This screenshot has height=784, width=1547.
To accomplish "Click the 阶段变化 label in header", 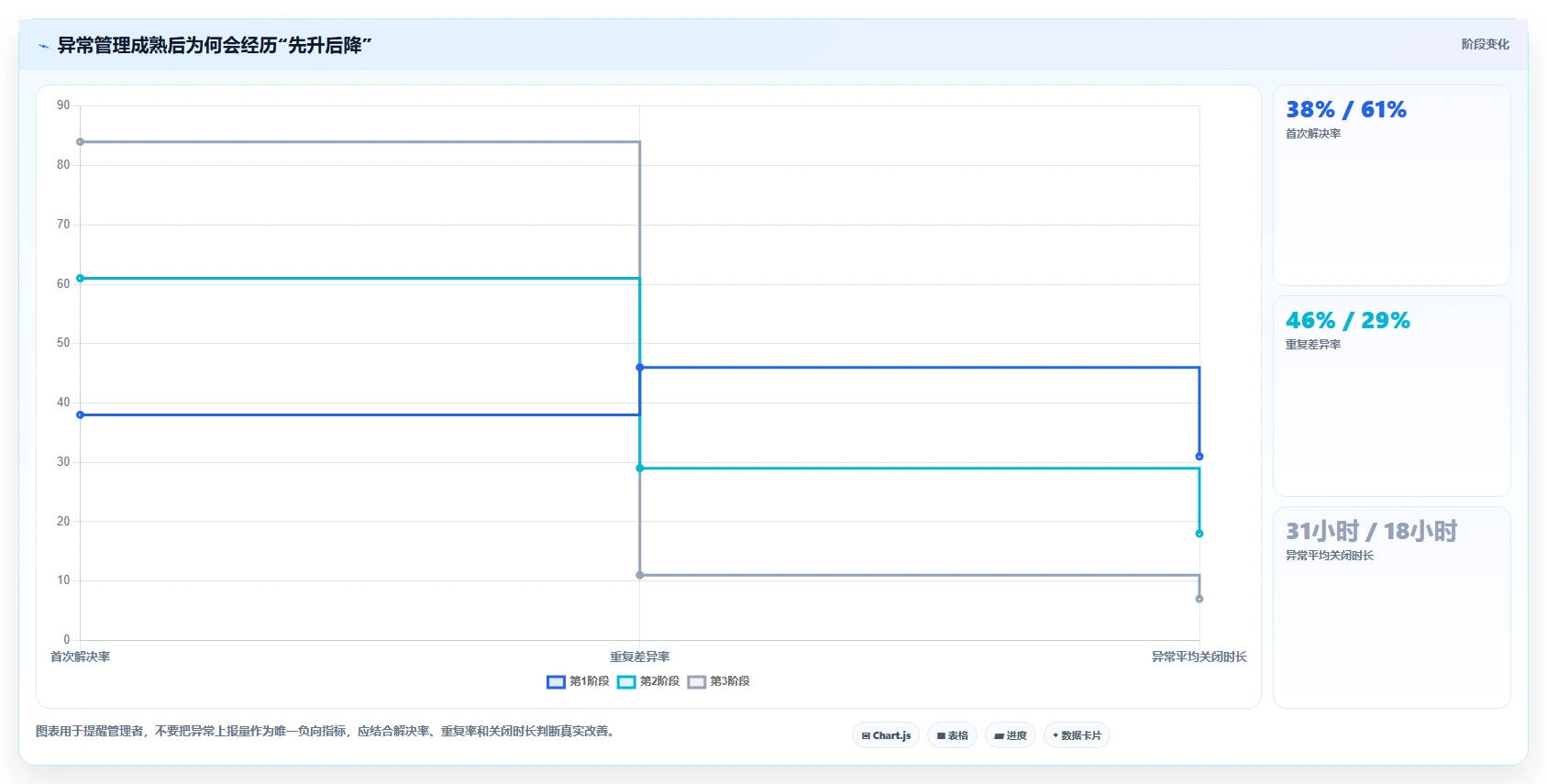I will [1485, 44].
